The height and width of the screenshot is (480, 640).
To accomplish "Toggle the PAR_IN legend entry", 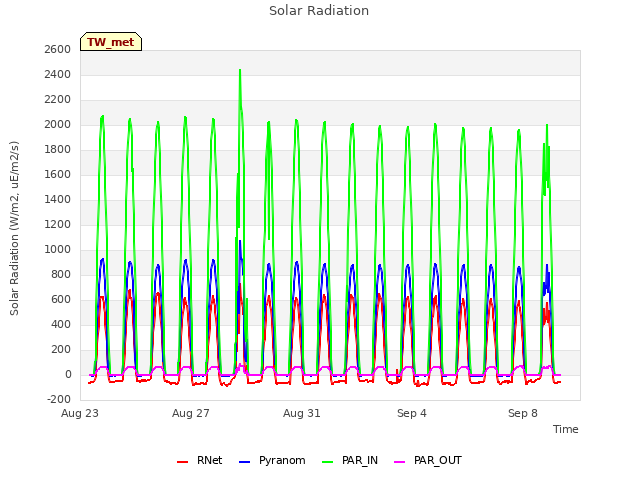I will tap(350, 460).
